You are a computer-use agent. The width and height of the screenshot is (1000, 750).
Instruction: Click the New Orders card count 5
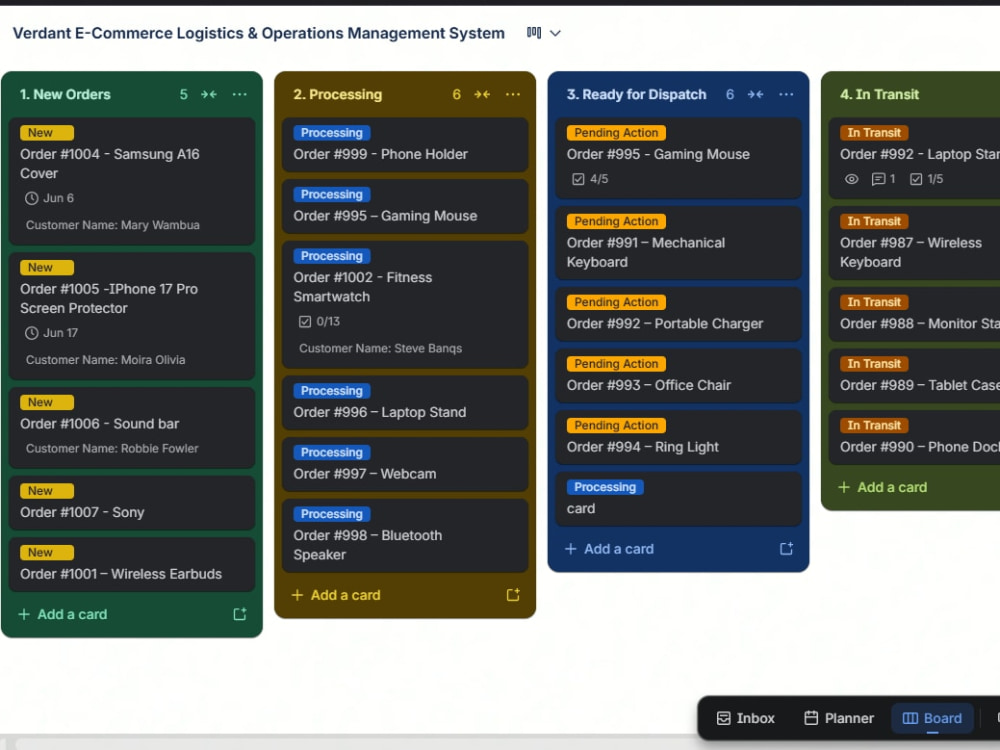coord(184,94)
